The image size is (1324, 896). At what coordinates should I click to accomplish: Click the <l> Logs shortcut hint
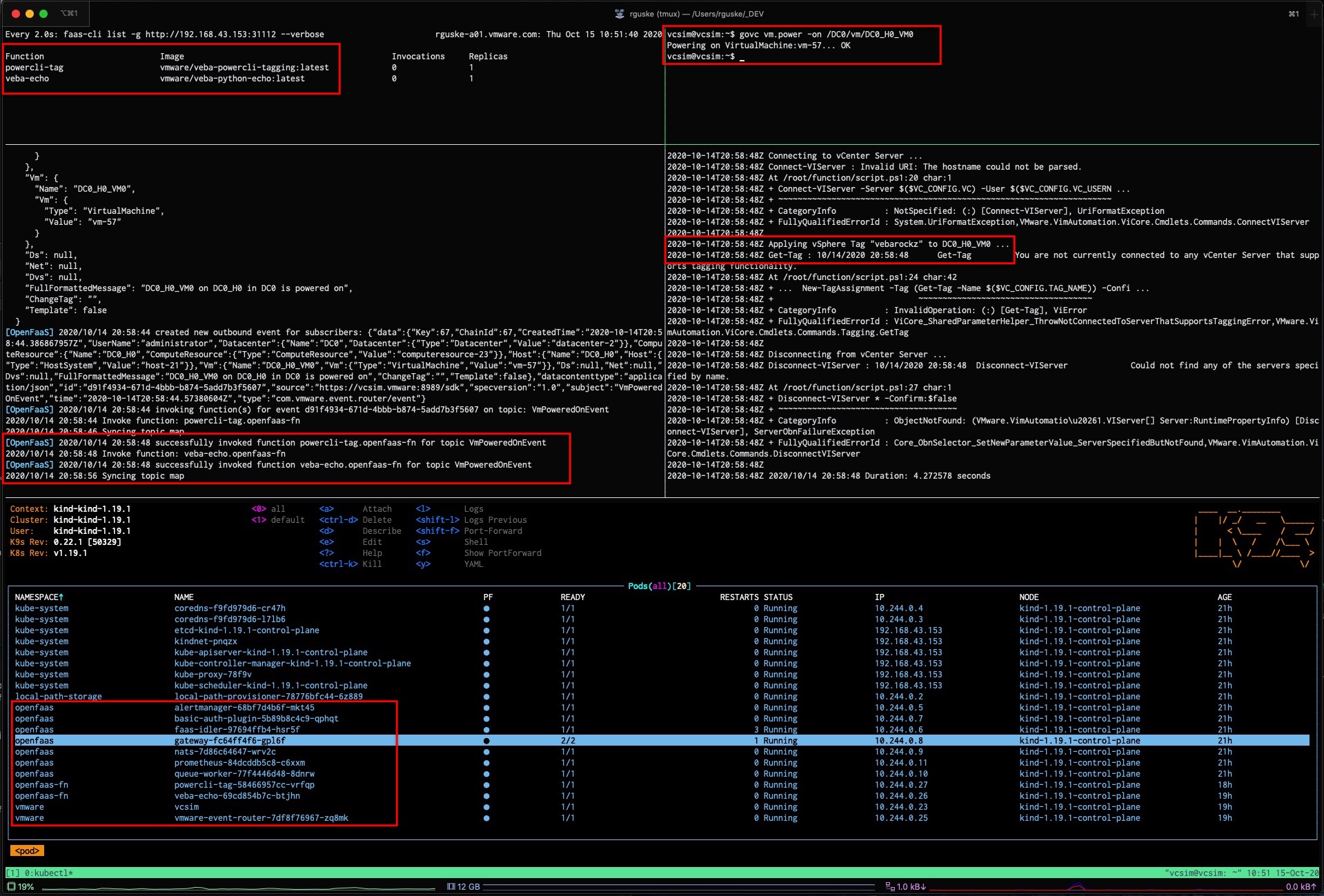pyautogui.click(x=449, y=509)
